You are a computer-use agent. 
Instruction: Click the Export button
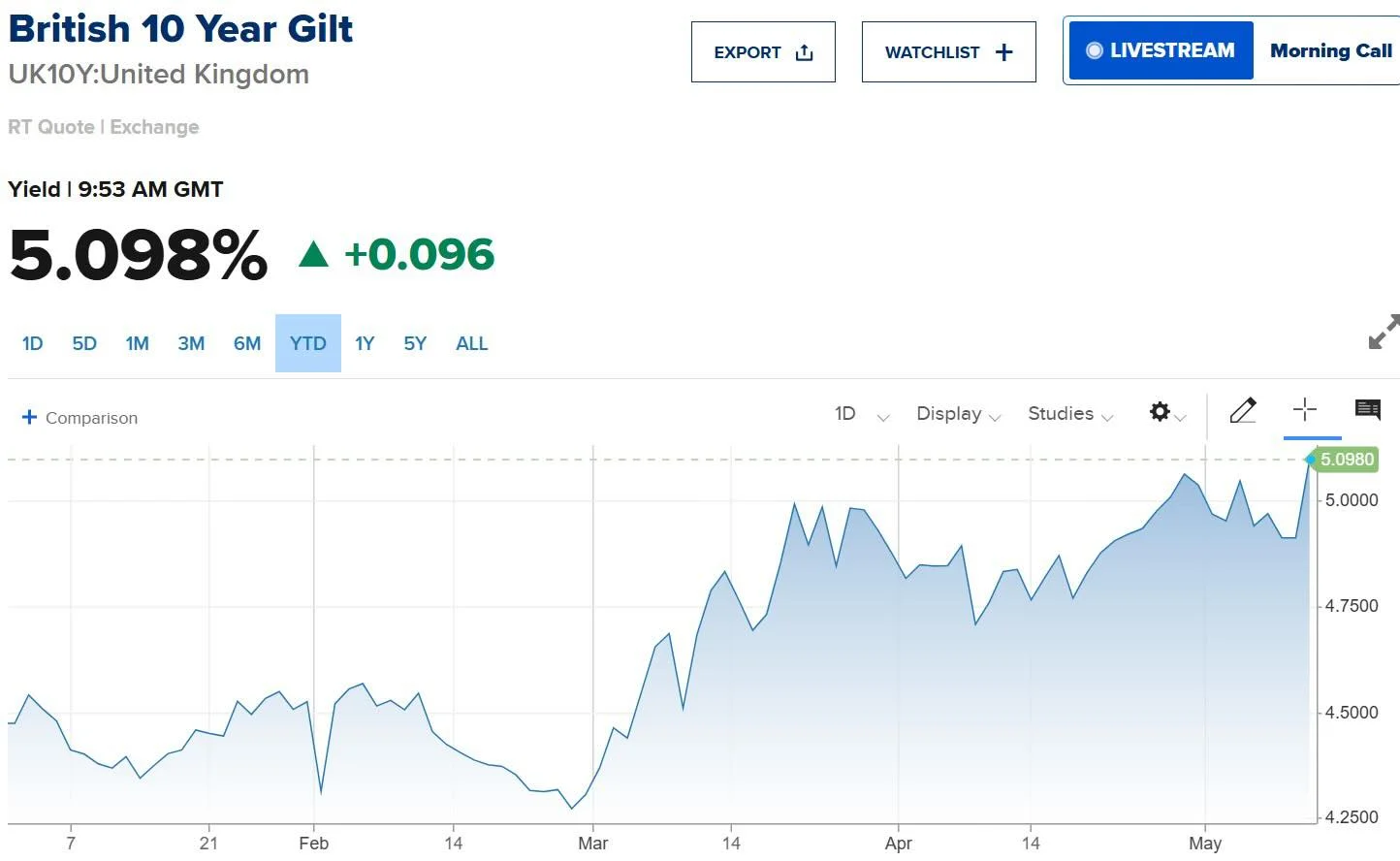click(763, 52)
